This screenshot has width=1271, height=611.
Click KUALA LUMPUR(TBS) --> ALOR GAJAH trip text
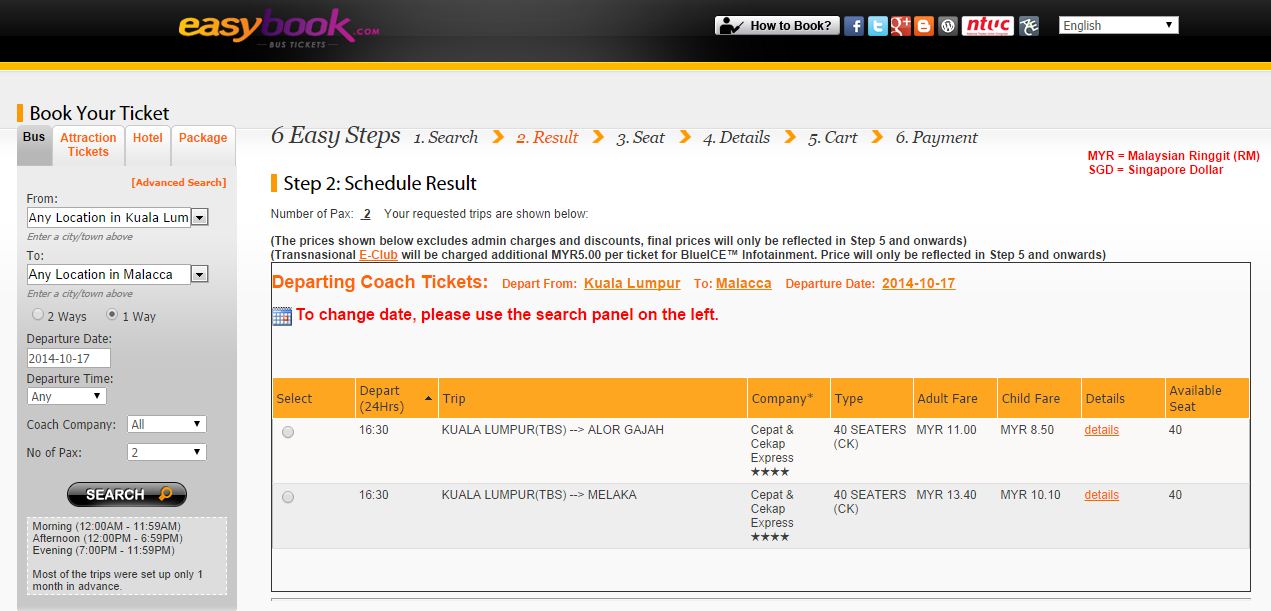[x=553, y=430]
